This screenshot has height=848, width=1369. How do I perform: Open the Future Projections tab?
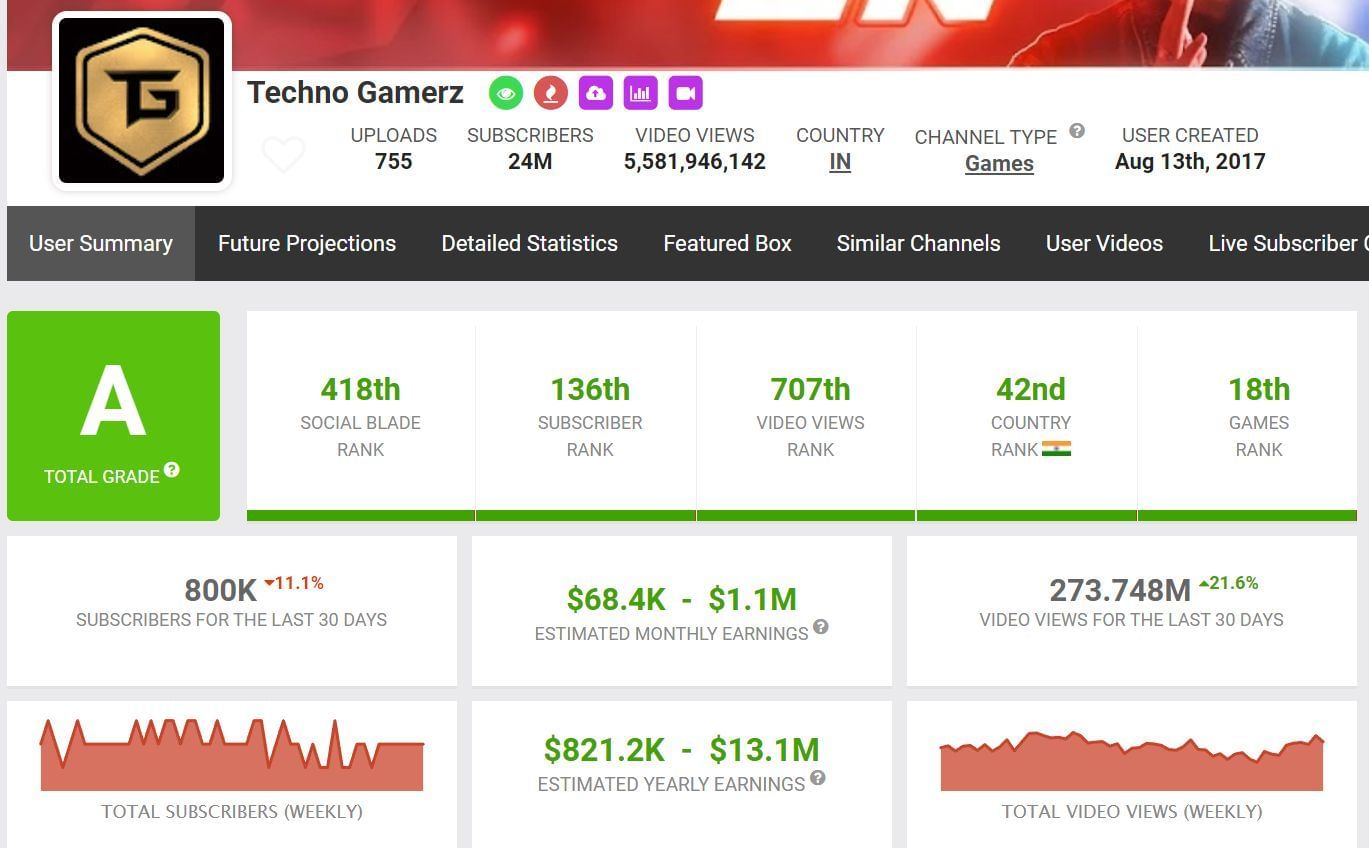307,244
